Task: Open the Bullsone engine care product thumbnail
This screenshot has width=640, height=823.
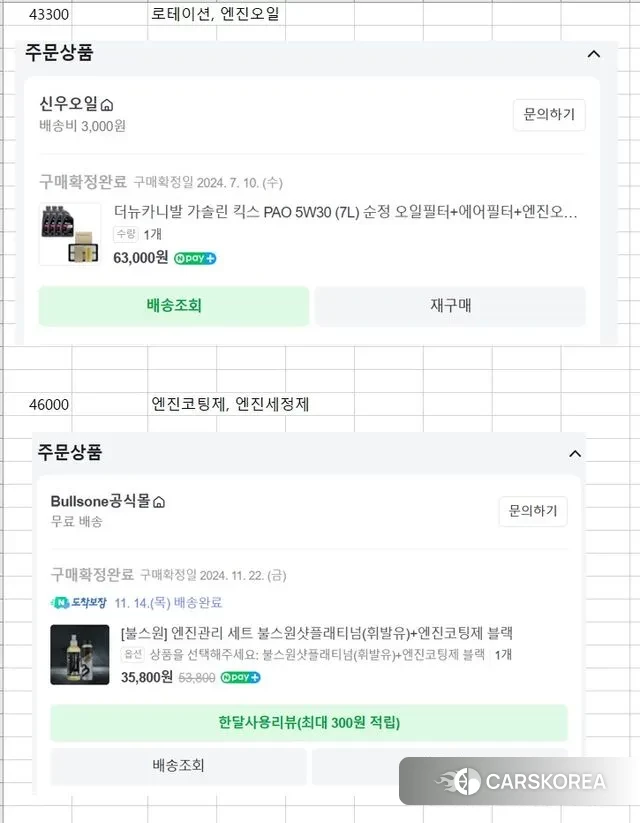Action: pyautogui.click(x=80, y=654)
